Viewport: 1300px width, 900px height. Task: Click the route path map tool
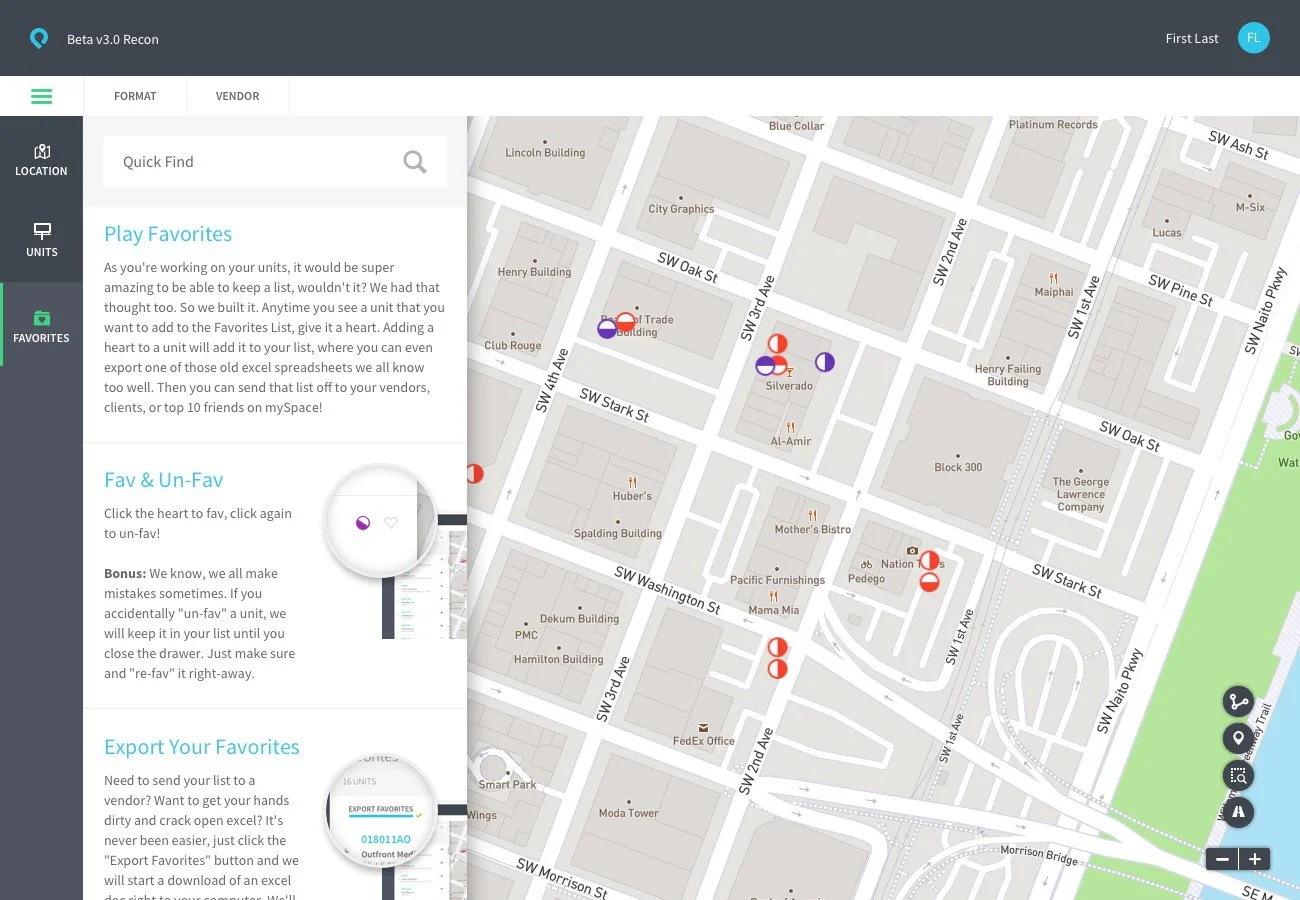(1238, 701)
